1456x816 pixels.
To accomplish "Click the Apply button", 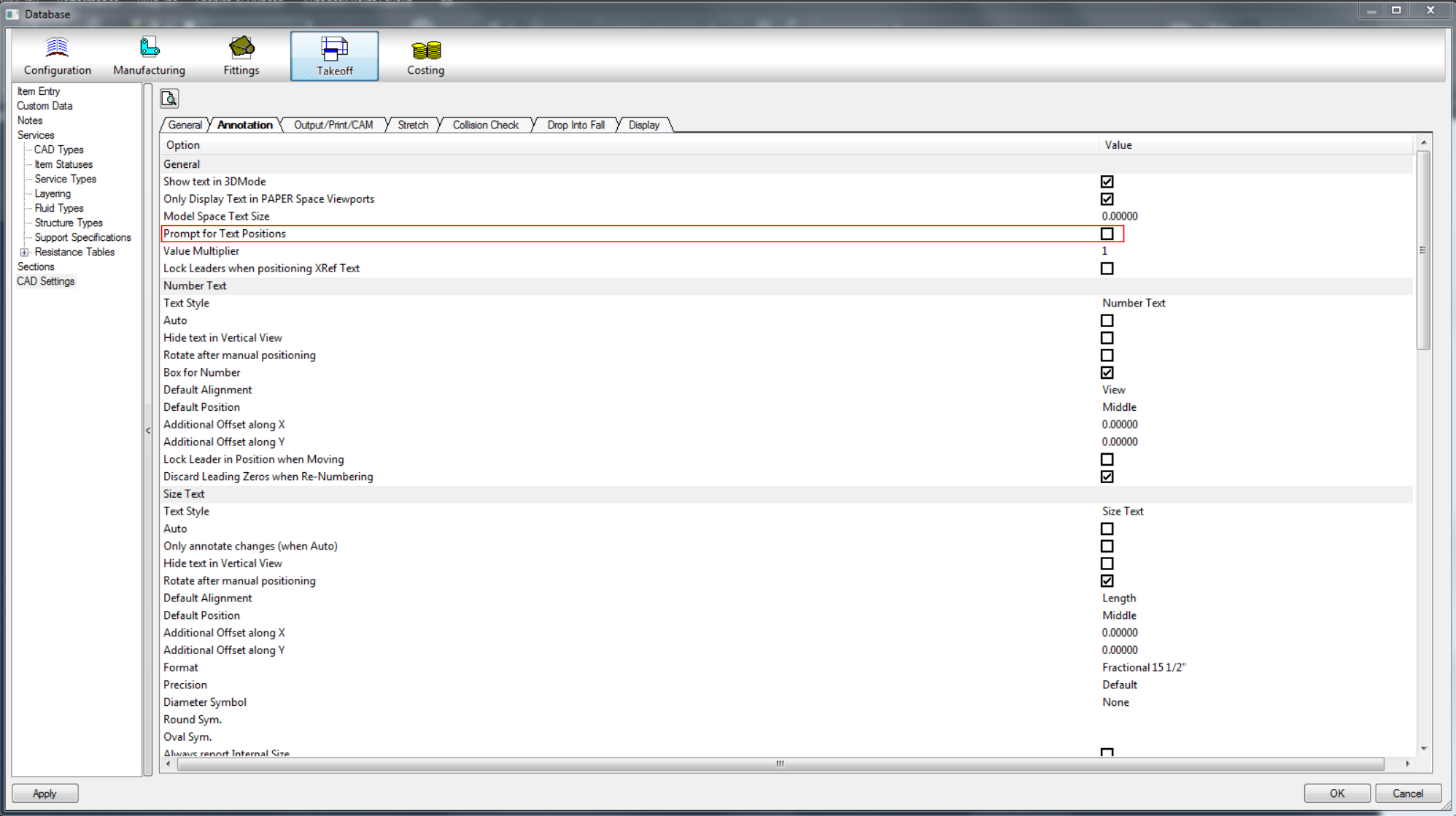I will 44,793.
